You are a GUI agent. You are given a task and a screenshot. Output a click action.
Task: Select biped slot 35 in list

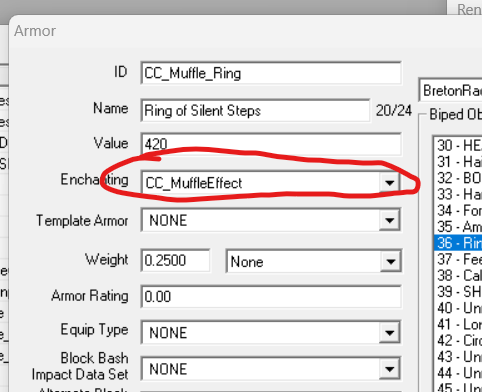coord(458,227)
